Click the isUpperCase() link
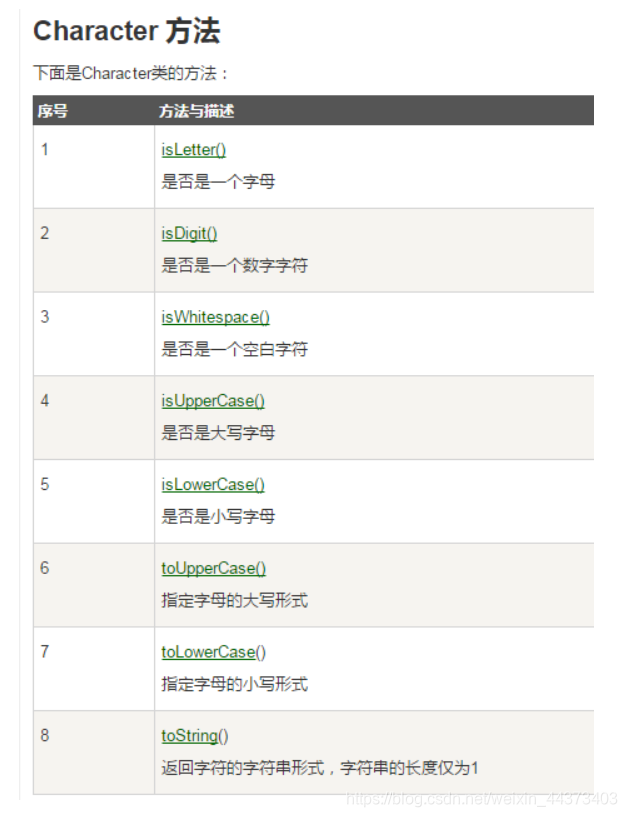This screenshot has width=627, height=817. (x=213, y=401)
